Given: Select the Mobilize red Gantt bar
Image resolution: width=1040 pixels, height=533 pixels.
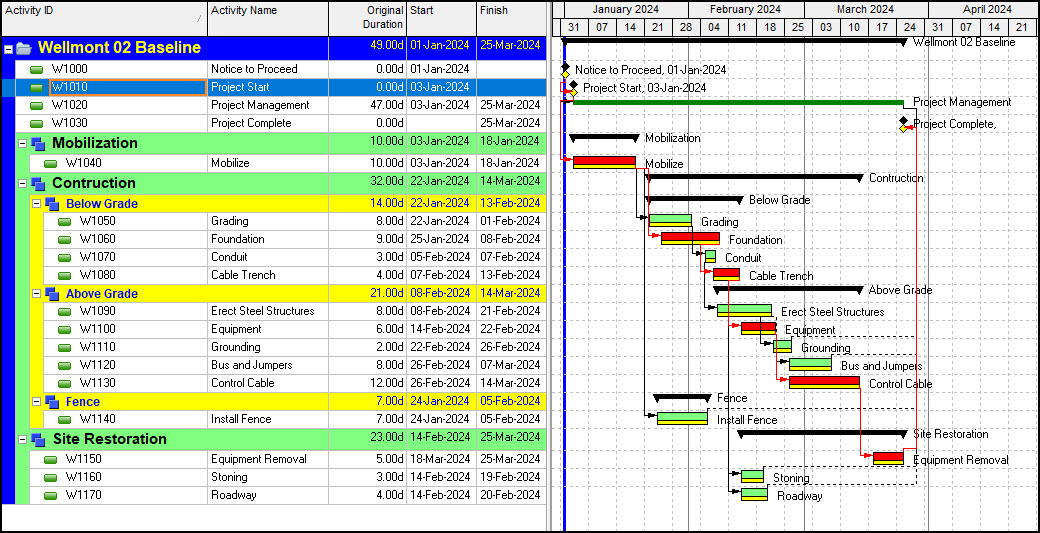Looking at the screenshot, I should (x=604, y=162).
